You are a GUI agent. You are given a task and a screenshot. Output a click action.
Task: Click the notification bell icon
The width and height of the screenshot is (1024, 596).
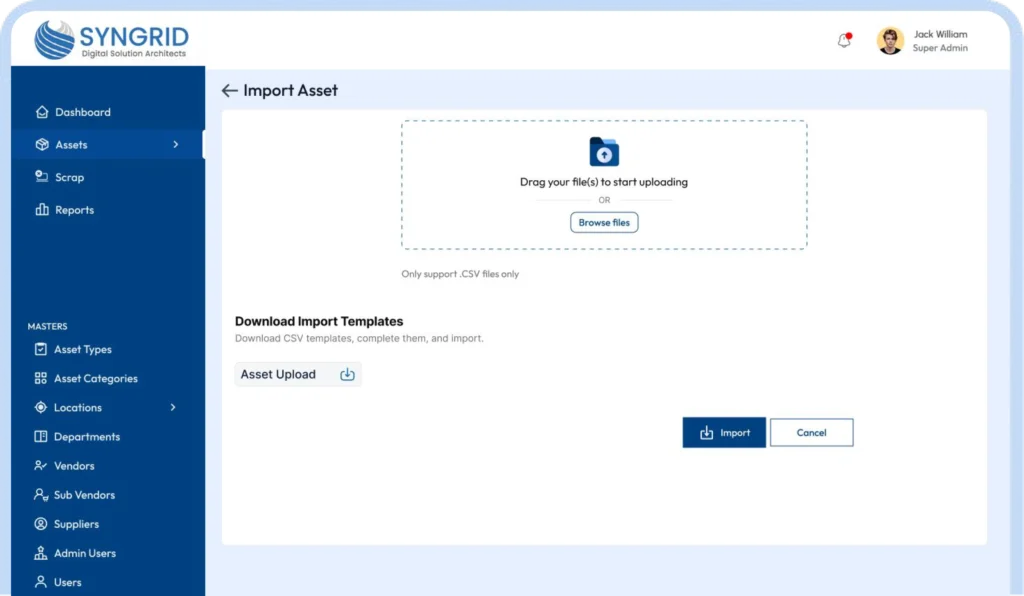pyautogui.click(x=844, y=41)
